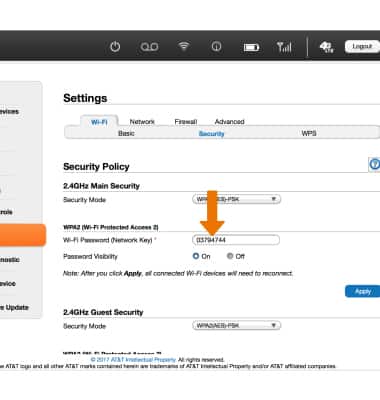Image resolution: width=380 pixels, height=400 pixels.
Task: Open the info icon in header
Action: point(216,46)
